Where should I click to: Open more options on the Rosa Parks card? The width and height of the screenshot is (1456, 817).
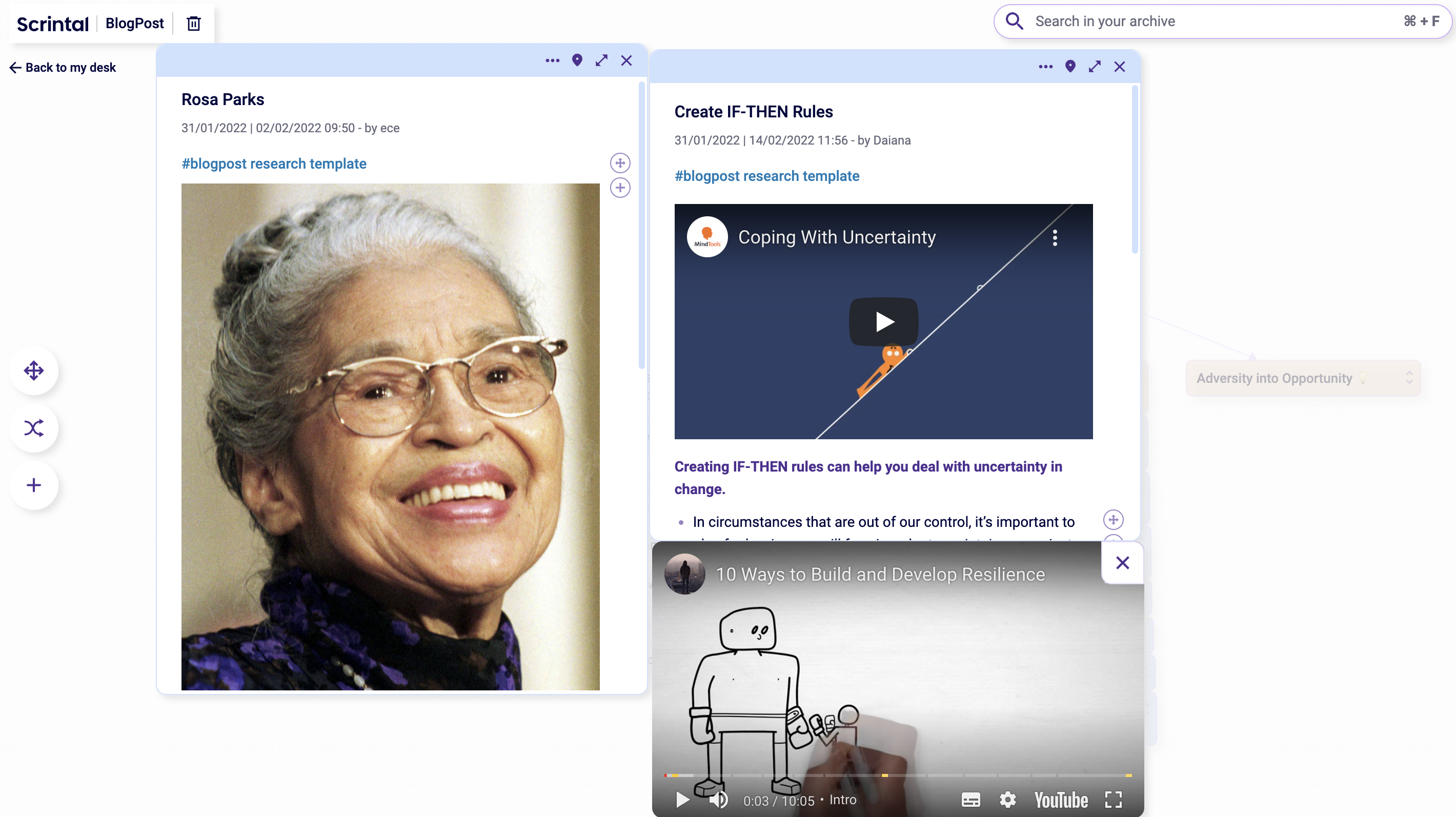(x=552, y=60)
